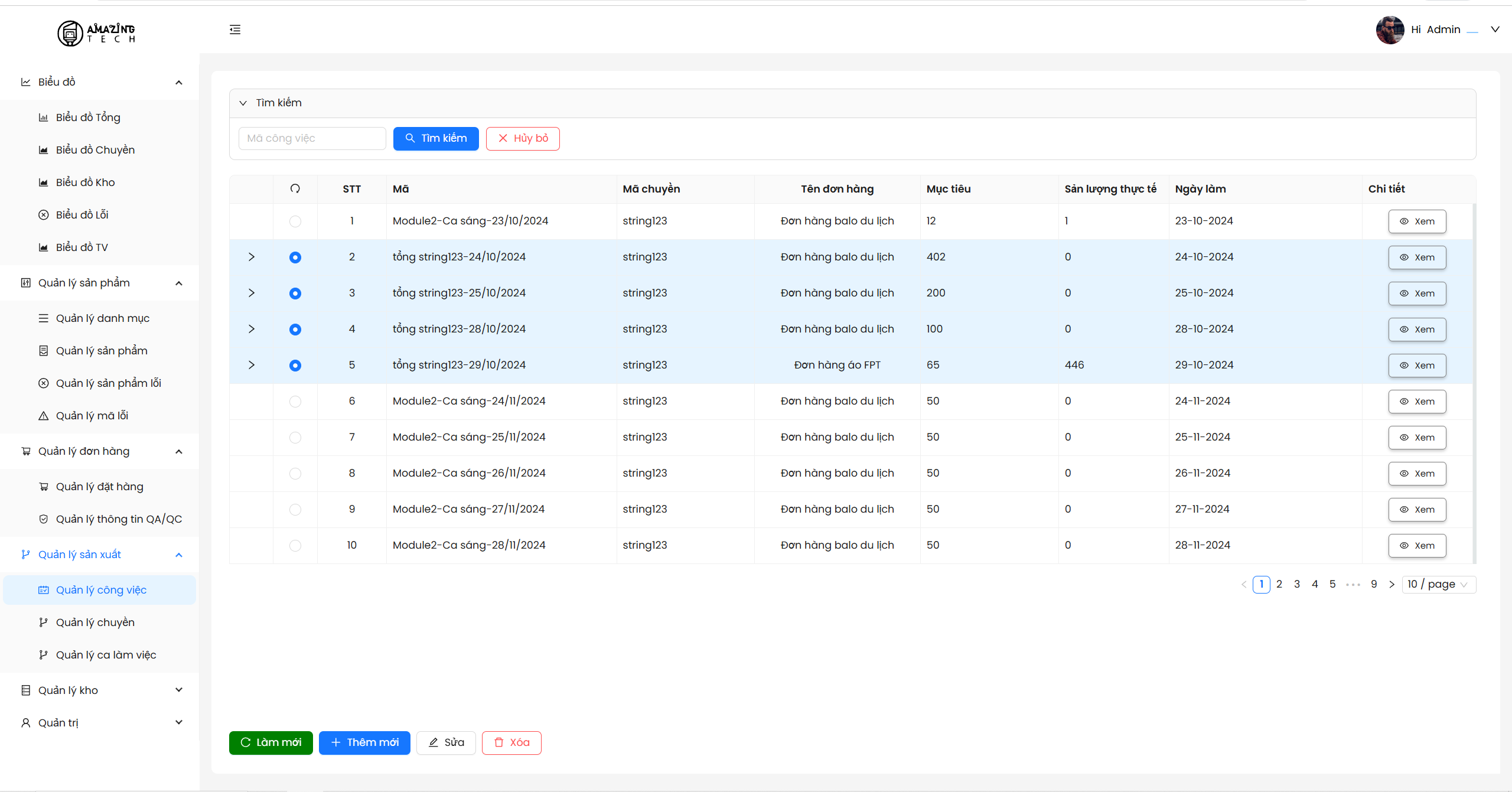Image resolution: width=1512 pixels, height=792 pixels.
Task: Open the 10 / page size dropdown
Action: [x=1438, y=584]
